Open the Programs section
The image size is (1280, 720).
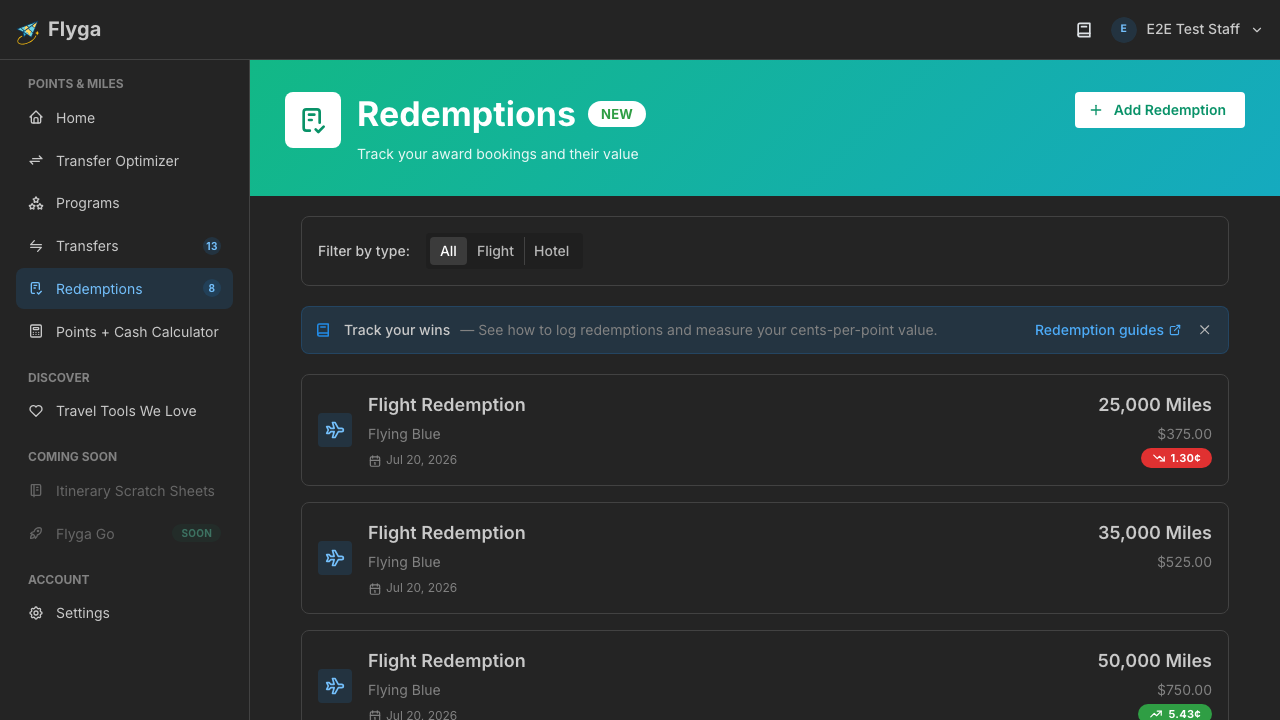coord(124,203)
